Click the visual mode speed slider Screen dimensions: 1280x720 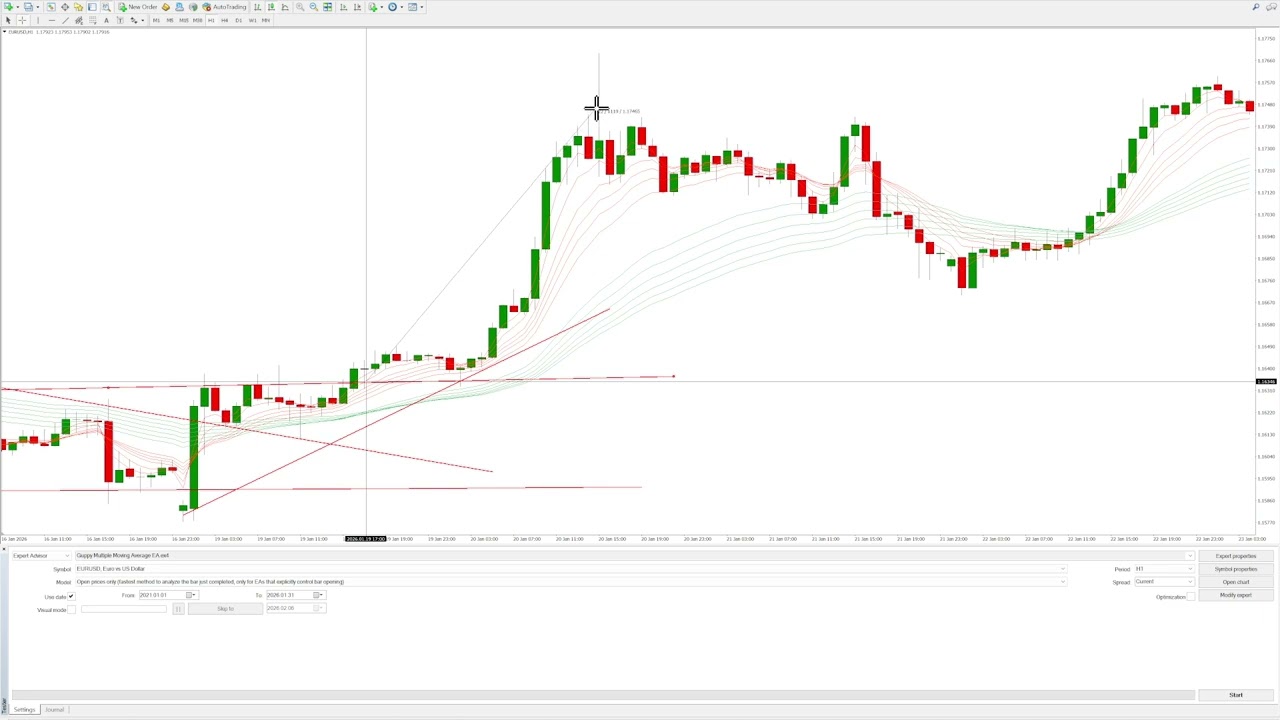124,609
